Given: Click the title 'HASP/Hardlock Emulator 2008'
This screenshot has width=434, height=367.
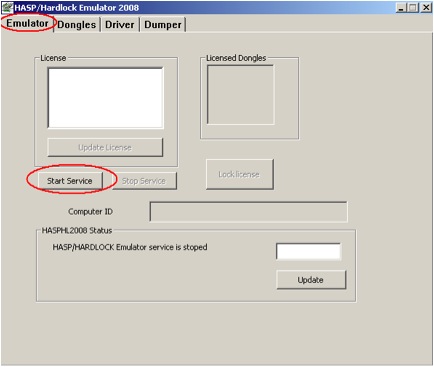Looking at the screenshot, I should (77, 7).
